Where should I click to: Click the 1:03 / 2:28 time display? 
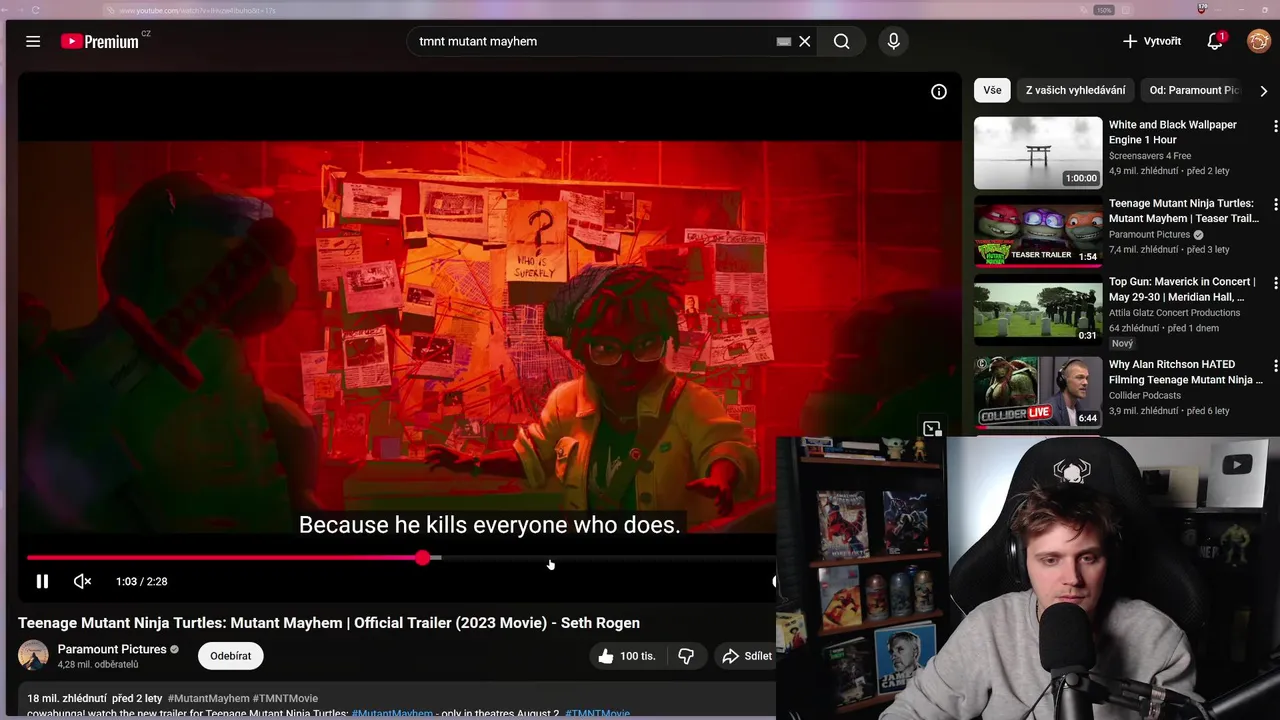142,581
